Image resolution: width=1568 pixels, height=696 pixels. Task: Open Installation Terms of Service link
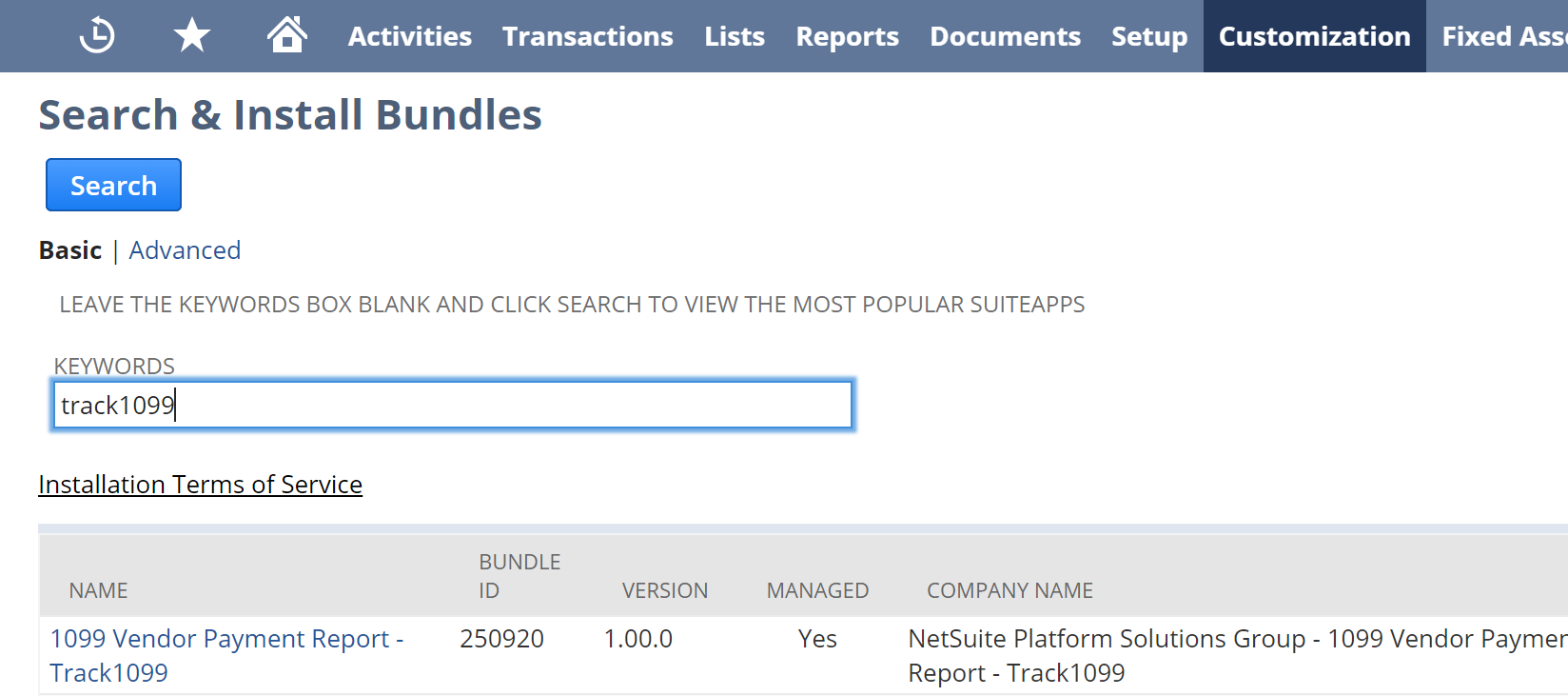[x=200, y=485]
